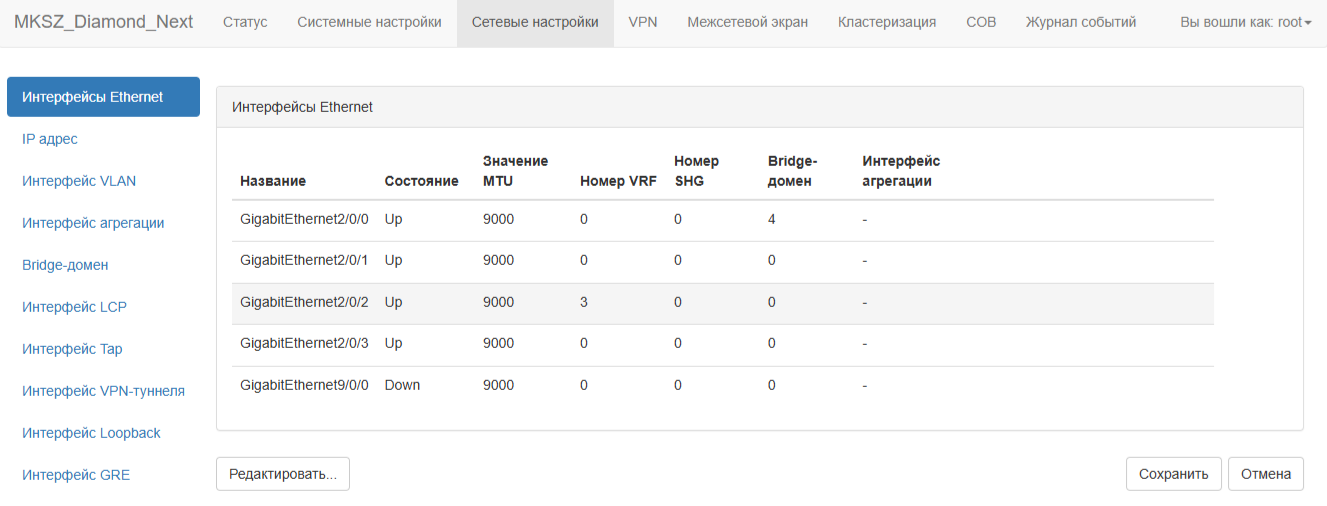Click the MKSZ_Diamond_Next brand link
The height and width of the screenshot is (506, 1327).
point(104,22)
